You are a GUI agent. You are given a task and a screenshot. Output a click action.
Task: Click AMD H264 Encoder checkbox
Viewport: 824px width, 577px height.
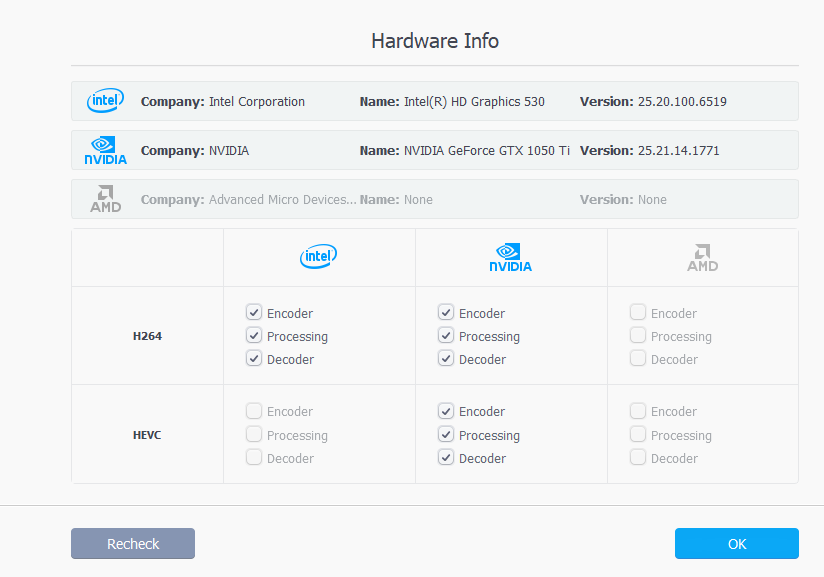tap(638, 313)
